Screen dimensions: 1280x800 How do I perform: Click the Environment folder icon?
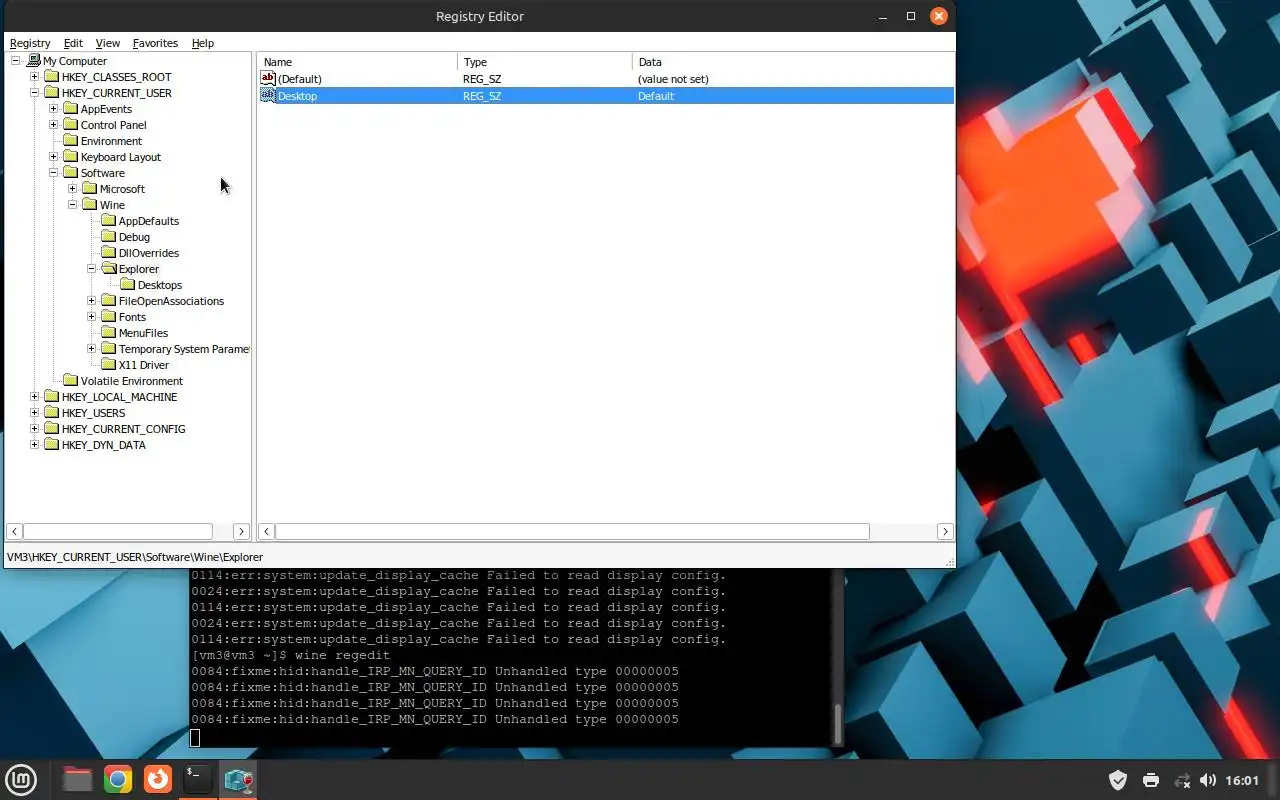[x=71, y=141]
